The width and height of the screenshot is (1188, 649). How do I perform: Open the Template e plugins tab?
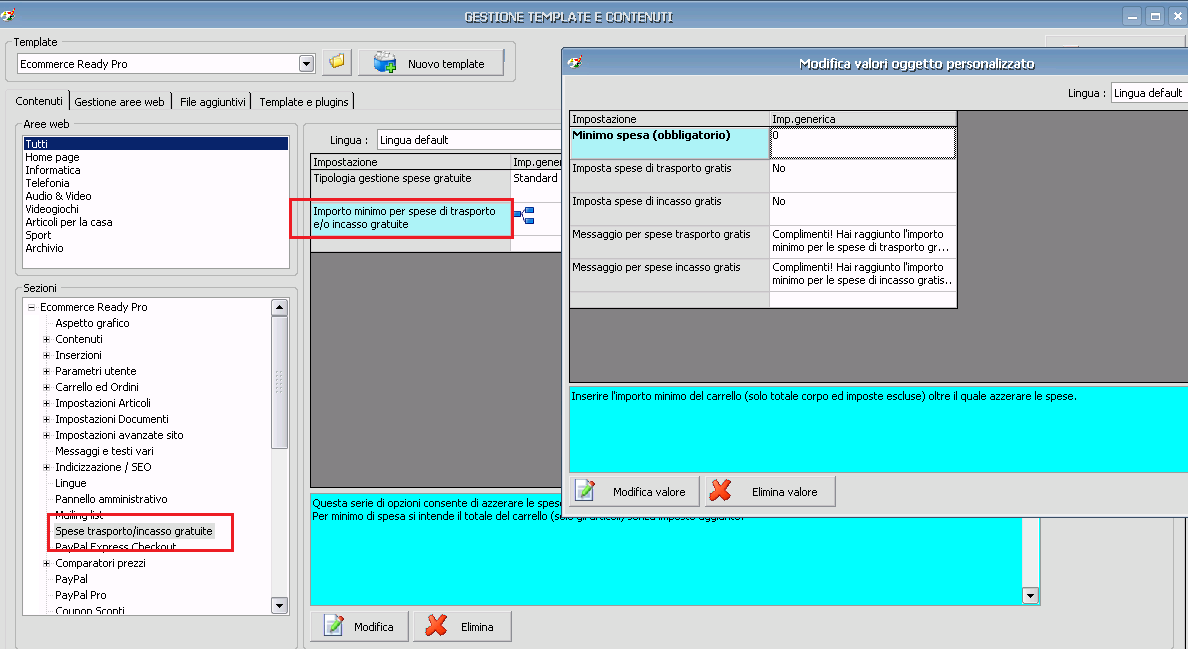tap(304, 101)
